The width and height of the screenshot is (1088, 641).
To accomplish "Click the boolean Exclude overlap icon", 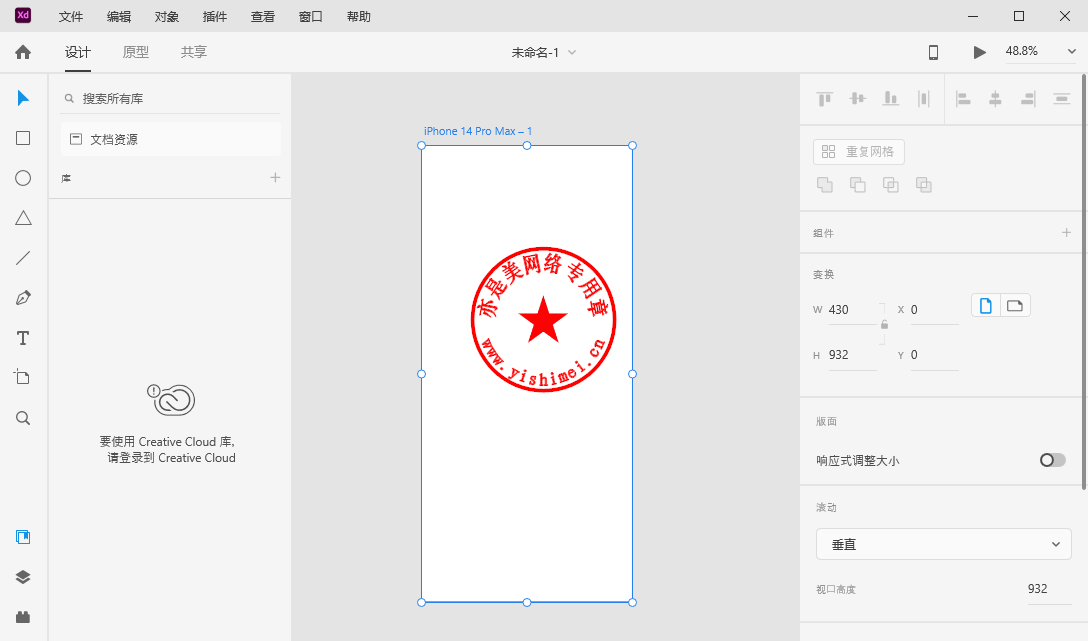I will [924, 185].
